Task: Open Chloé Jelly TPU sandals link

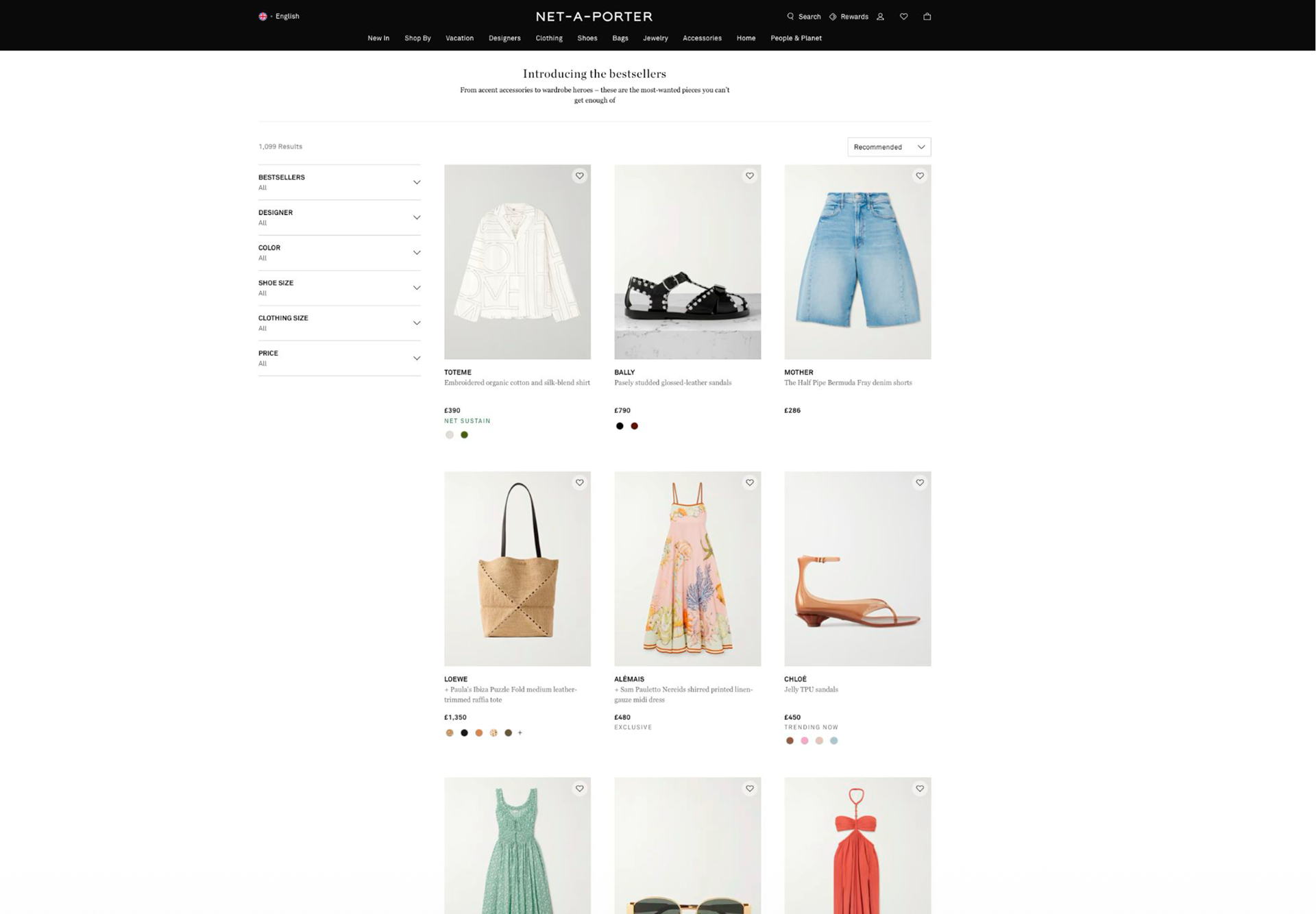Action: pos(811,689)
